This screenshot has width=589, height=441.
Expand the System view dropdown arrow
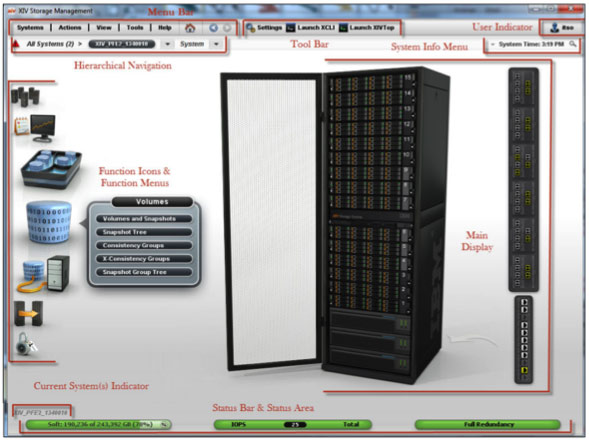click(x=216, y=44)
